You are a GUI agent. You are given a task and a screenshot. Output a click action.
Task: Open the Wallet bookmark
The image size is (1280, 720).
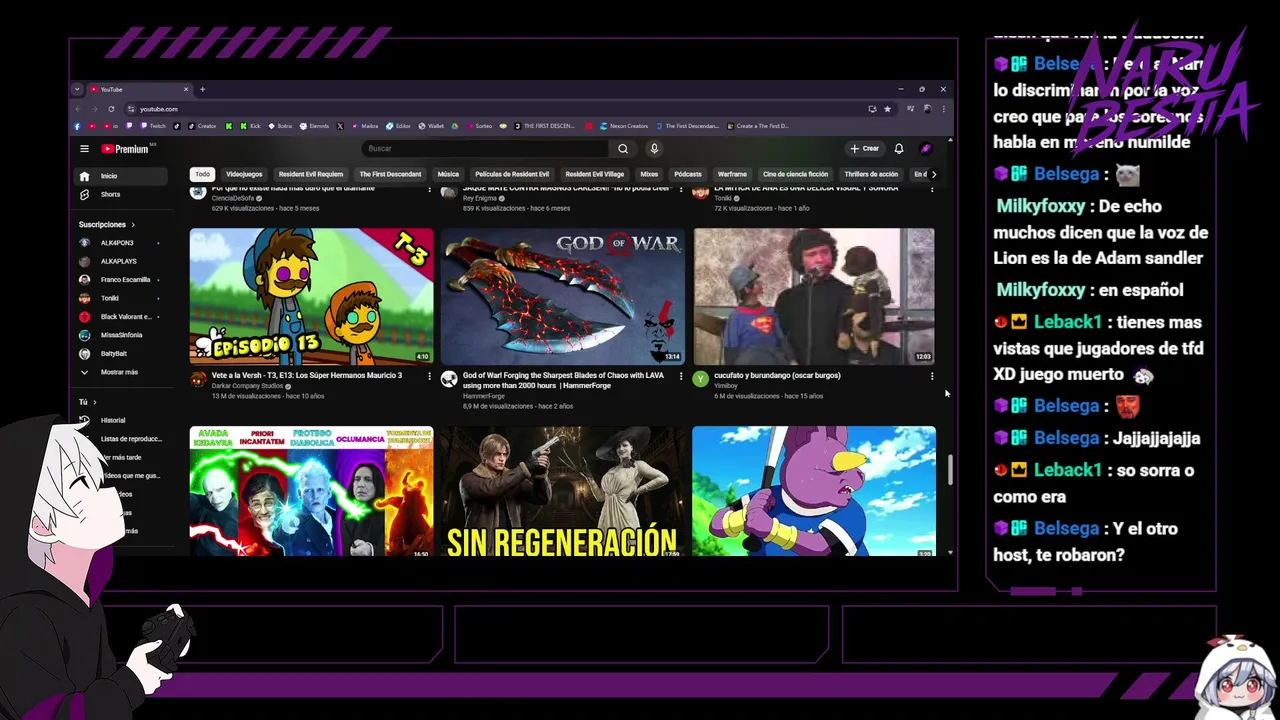pyautogui.click(x=431, y=126)
